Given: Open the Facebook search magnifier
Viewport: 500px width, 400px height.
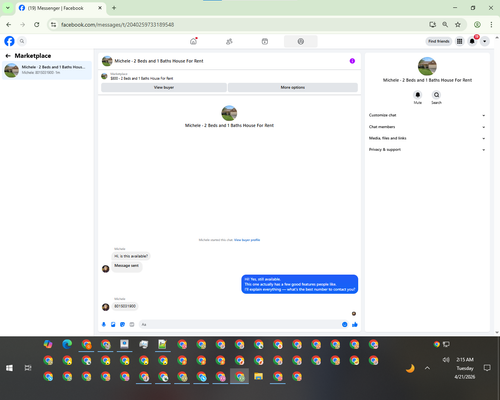Looking at the screenshot, I should (22, 41).
